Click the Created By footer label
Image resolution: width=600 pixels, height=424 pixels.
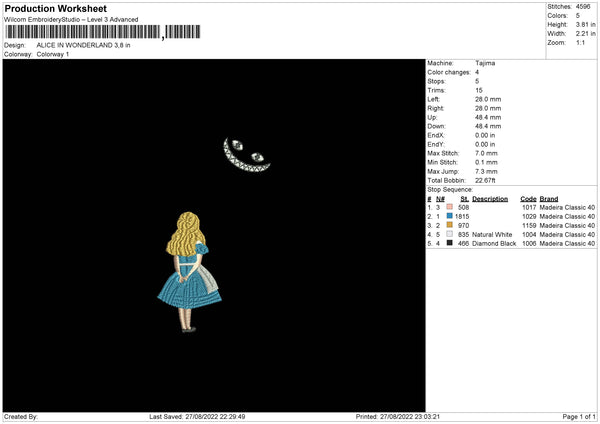[x=21, y=416]
